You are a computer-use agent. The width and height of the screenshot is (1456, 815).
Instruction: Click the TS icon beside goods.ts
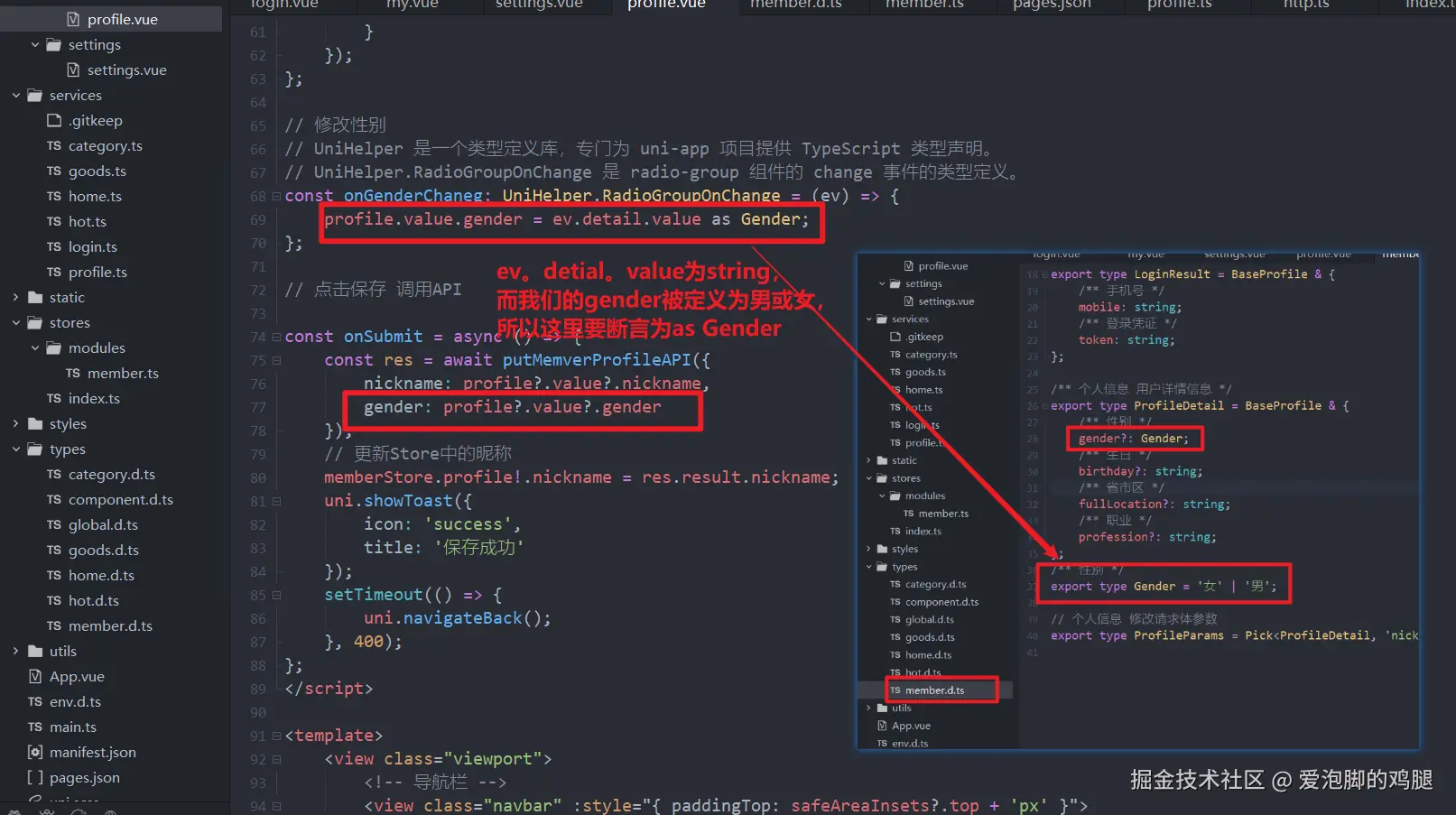click(54, 171)
